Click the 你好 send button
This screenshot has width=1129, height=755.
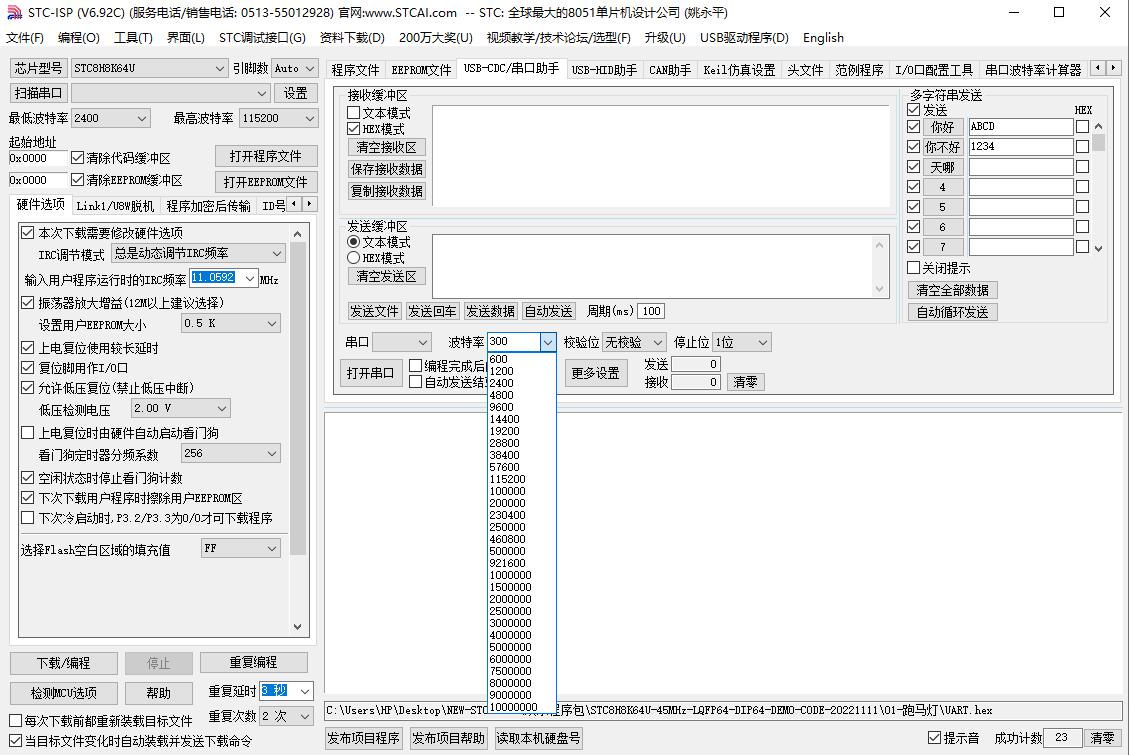[942, 127]
